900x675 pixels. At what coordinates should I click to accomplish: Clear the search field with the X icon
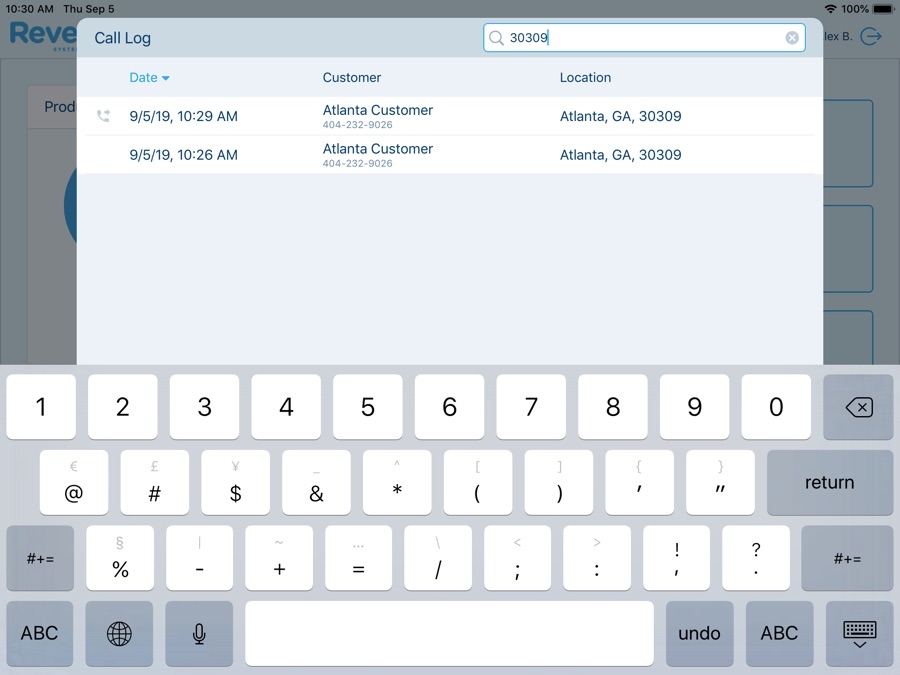click(792, 38)
